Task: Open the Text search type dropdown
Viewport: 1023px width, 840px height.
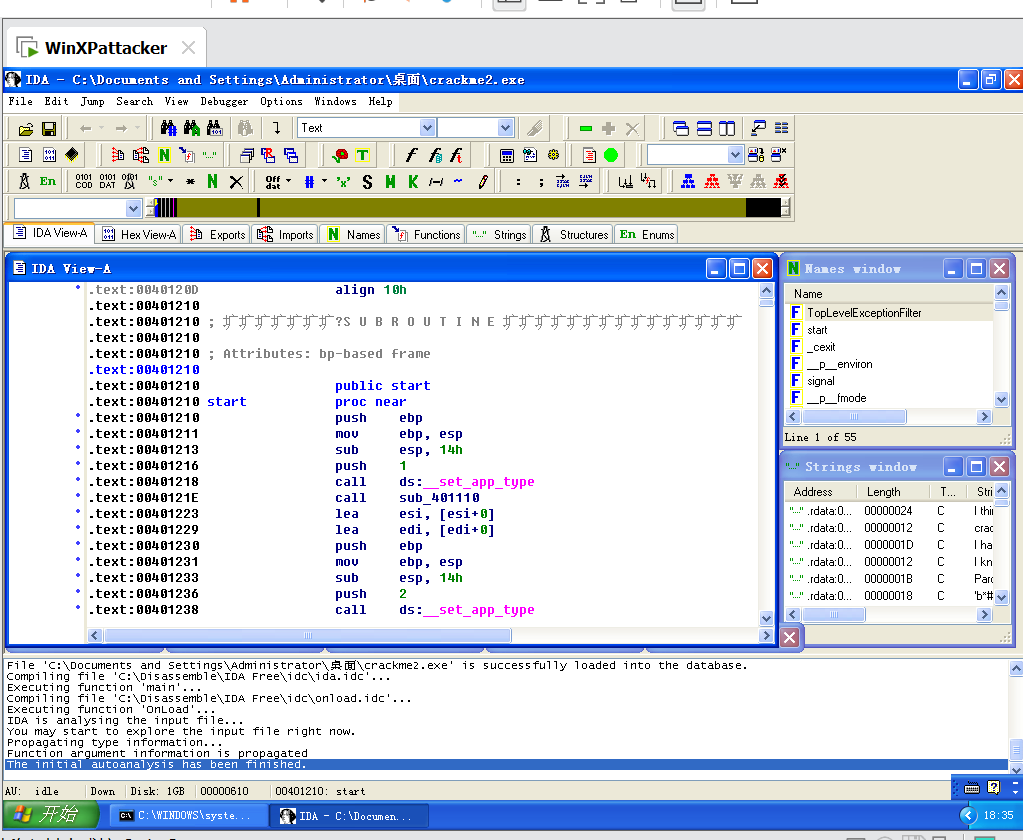Action: (x=427, y=128)
